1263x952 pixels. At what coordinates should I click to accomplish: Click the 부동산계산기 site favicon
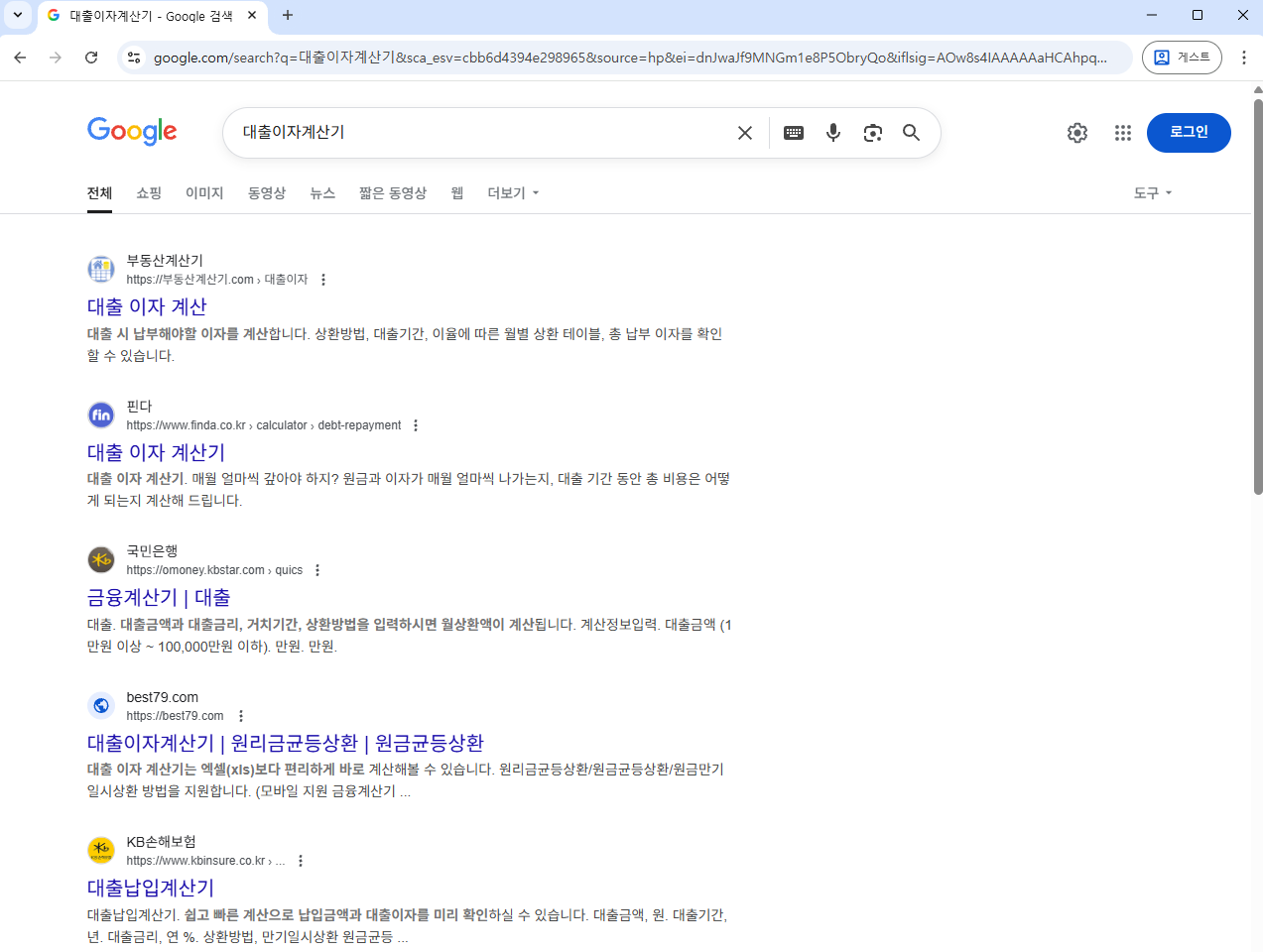tap(101, 269)
